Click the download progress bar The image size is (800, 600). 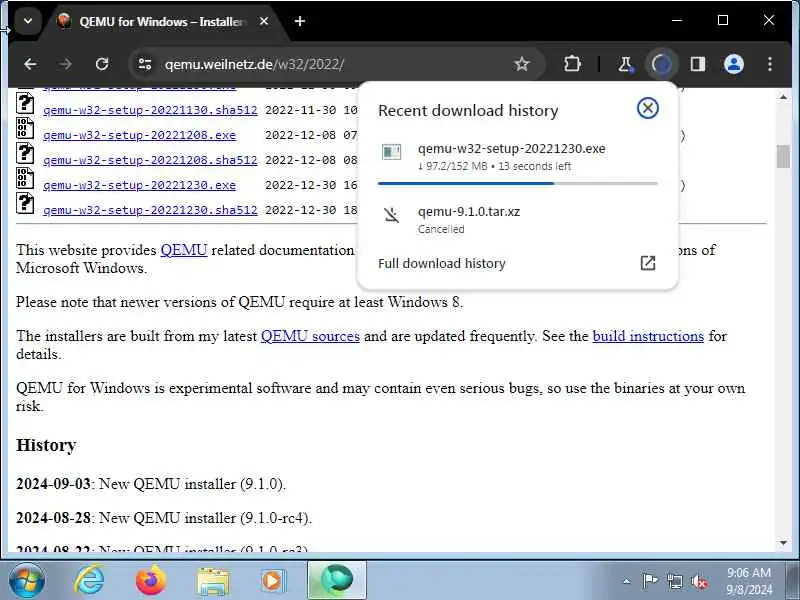(x=517, y=183)
